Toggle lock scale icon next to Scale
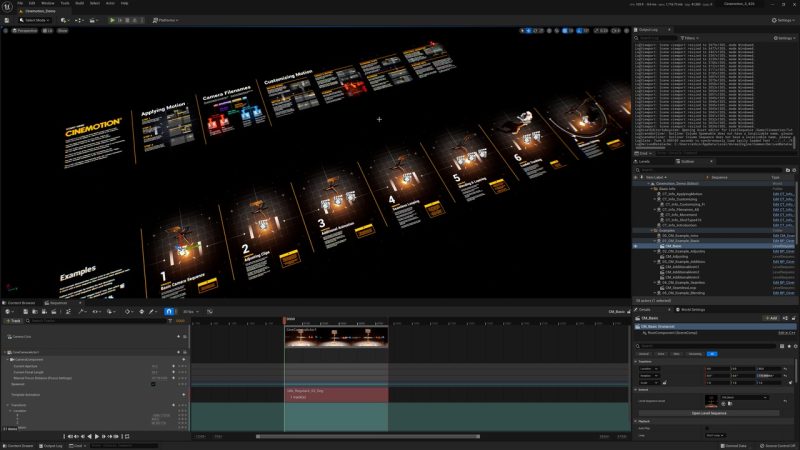 point(664,382)
